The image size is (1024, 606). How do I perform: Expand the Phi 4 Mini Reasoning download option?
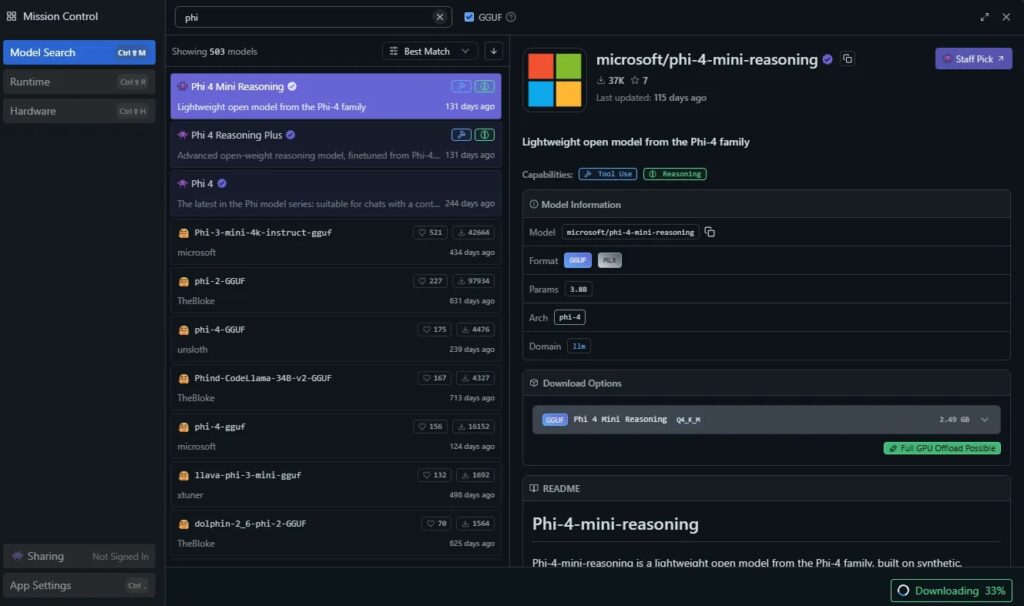click(x=984, y=420)
